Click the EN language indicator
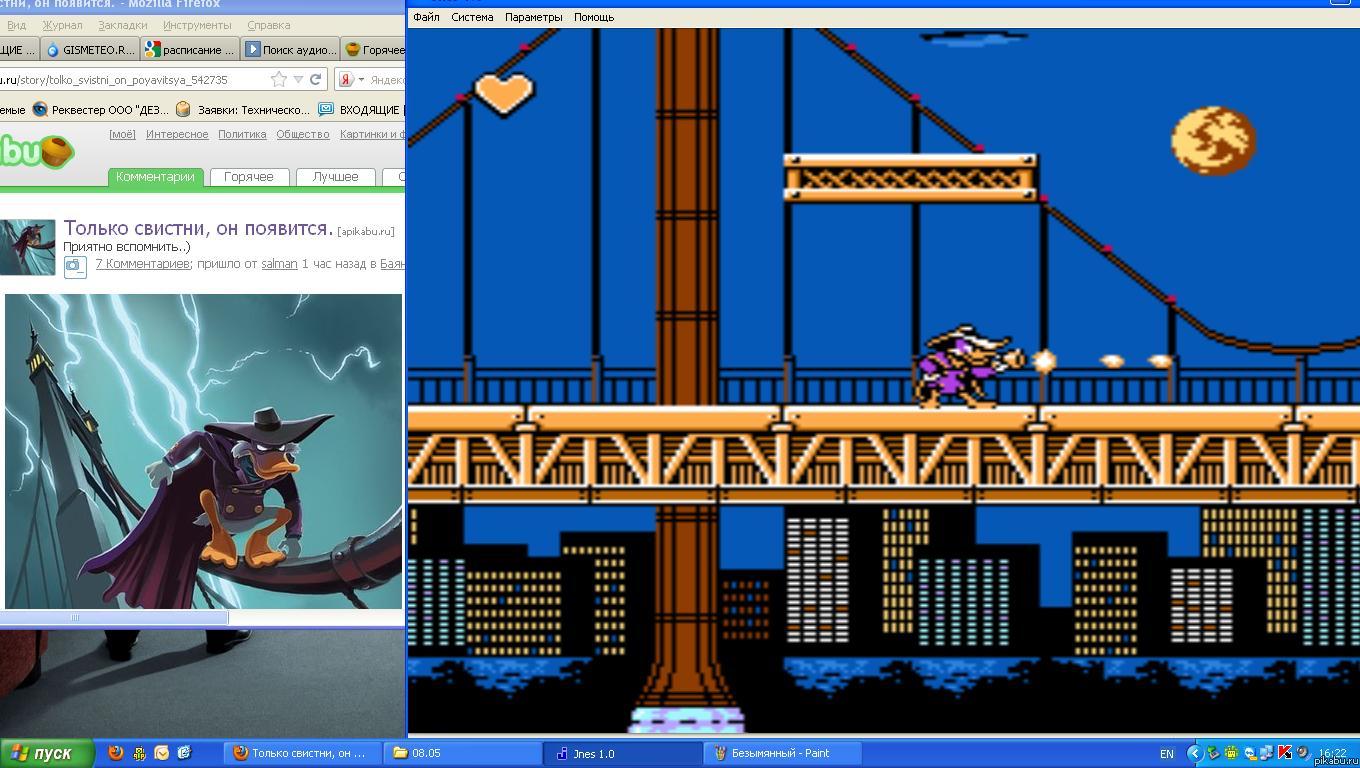The height and width of the screenshot is (768, 1360). point(1167,754)
